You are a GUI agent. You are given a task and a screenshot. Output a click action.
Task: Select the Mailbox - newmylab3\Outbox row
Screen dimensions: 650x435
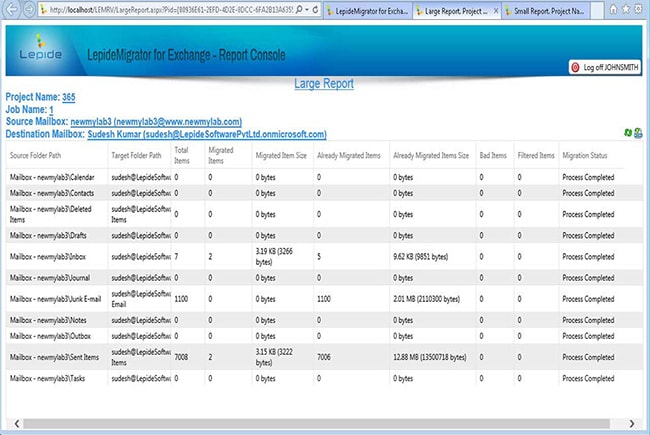pyautogui.click(x=324, y=335)
